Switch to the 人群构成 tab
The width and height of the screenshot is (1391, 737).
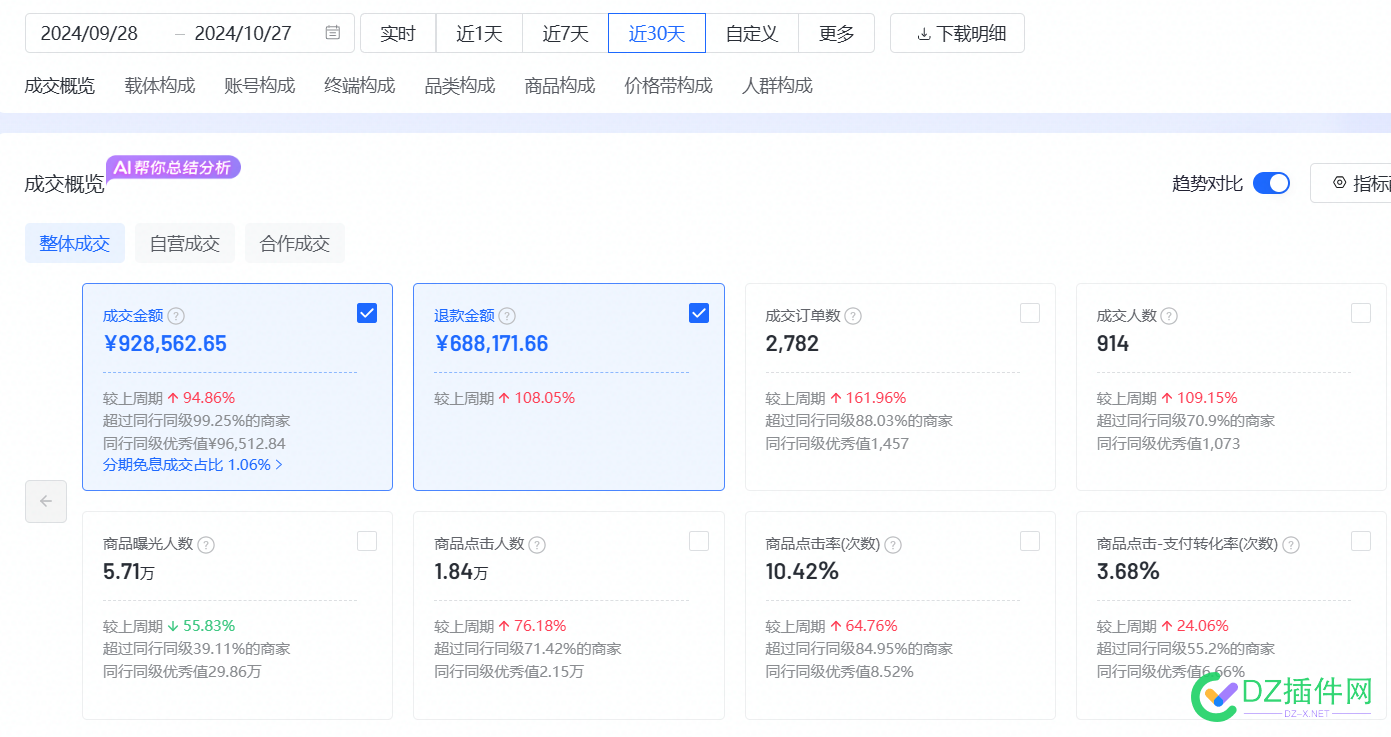click(x=778, y=86)
